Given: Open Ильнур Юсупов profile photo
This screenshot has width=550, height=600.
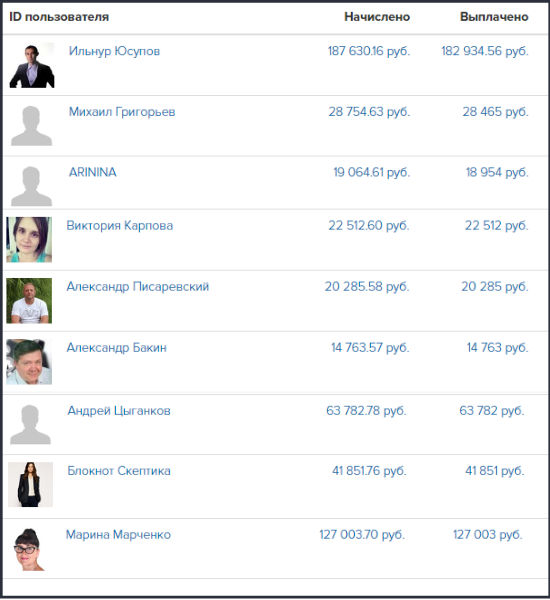Looking at the screenshot, I should coord(32,65).
